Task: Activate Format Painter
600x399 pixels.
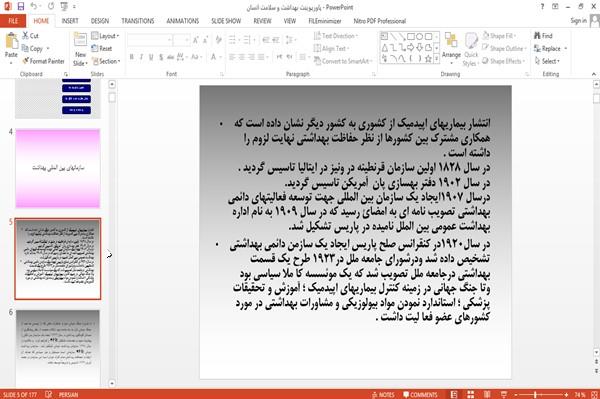Action: pyautogui.click(x=43, y=61)
